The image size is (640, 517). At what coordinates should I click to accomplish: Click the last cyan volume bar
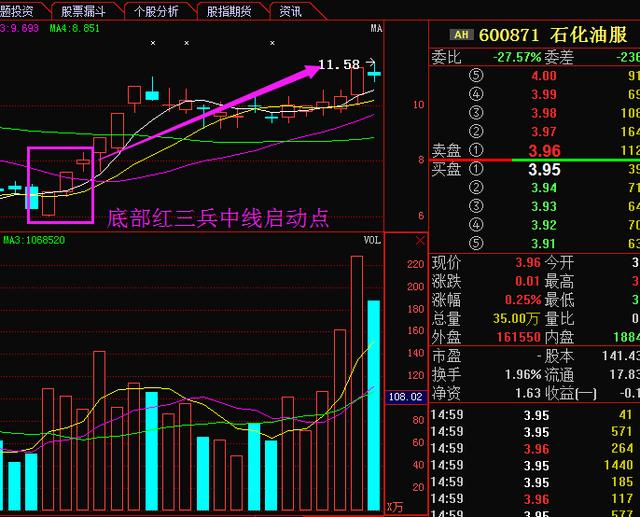click(x=374, y=406)
